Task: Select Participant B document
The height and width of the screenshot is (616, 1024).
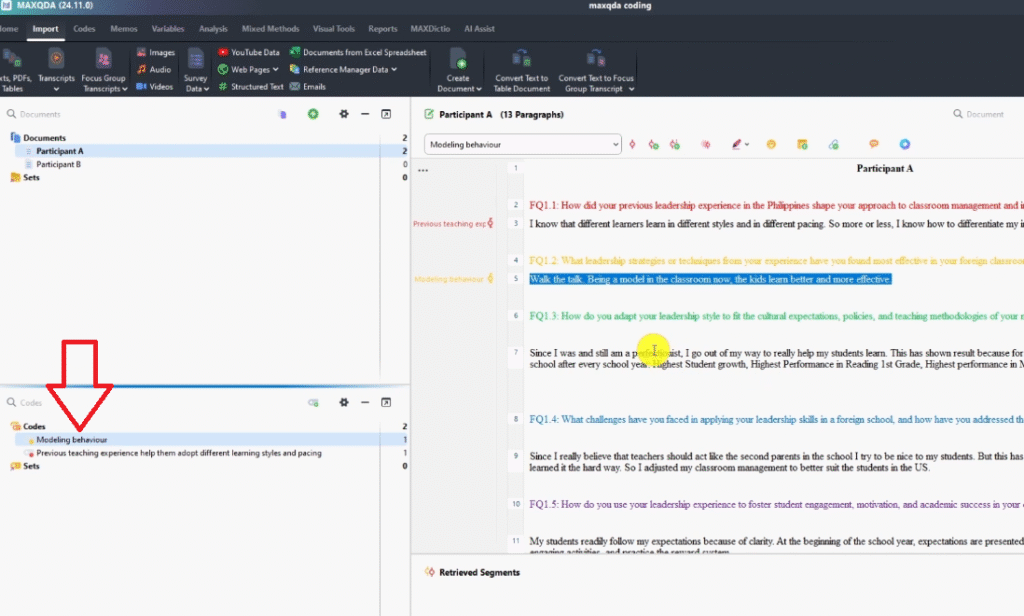Action: point(58,164)
